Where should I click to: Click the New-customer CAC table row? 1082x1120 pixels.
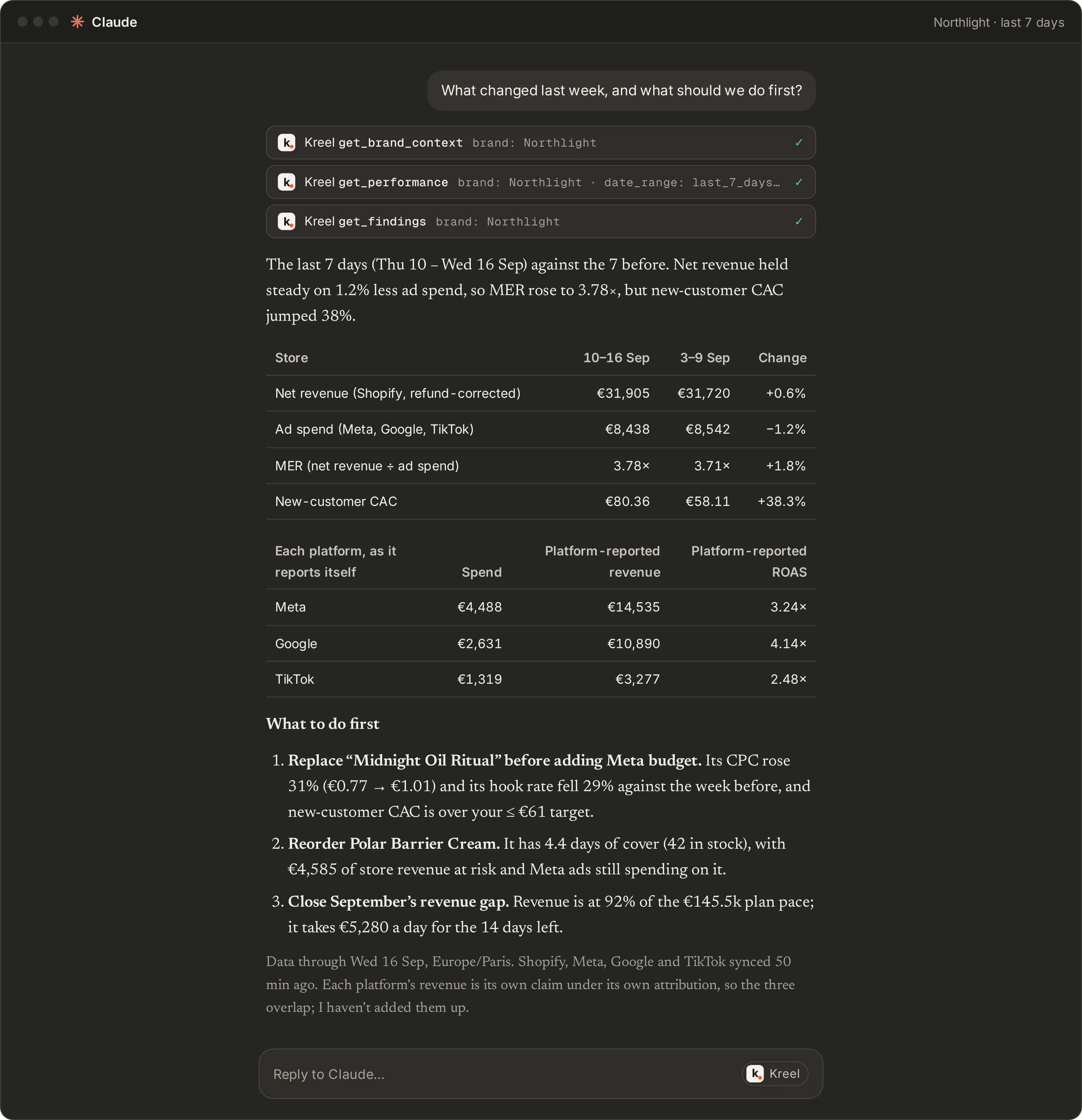click(540, 501)
